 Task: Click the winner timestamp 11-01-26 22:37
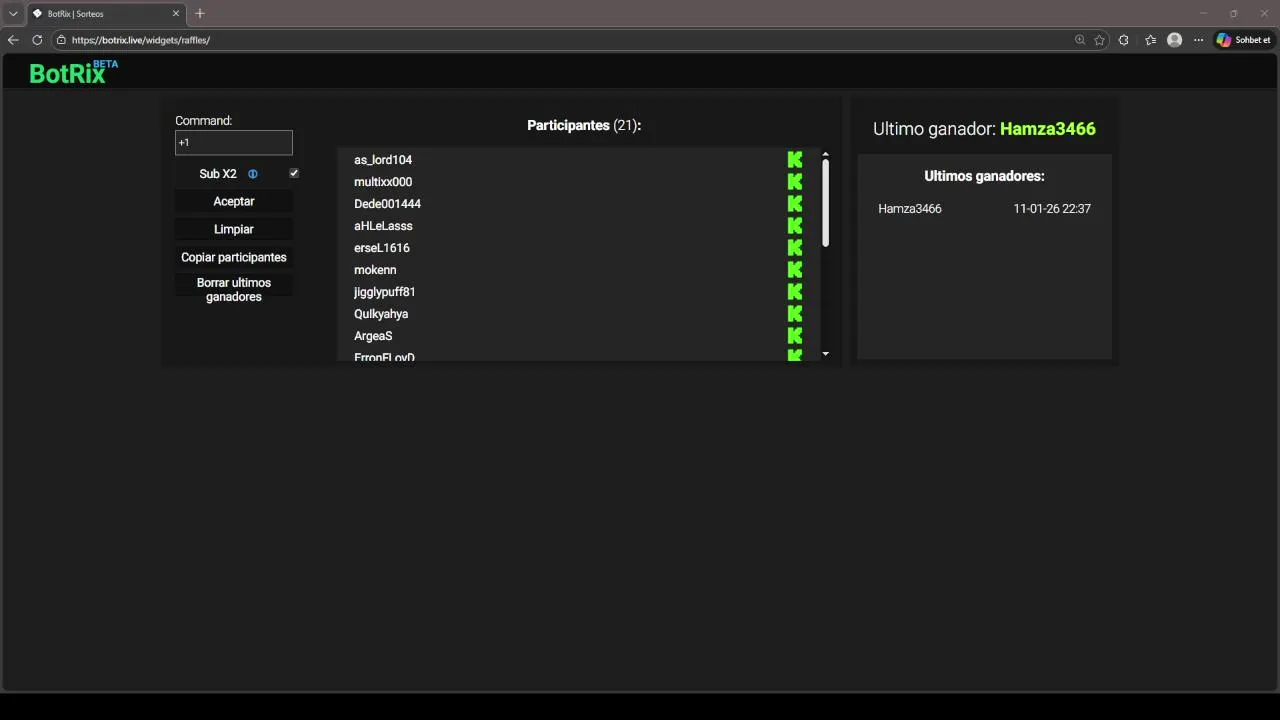click(x=1052, y=209)
